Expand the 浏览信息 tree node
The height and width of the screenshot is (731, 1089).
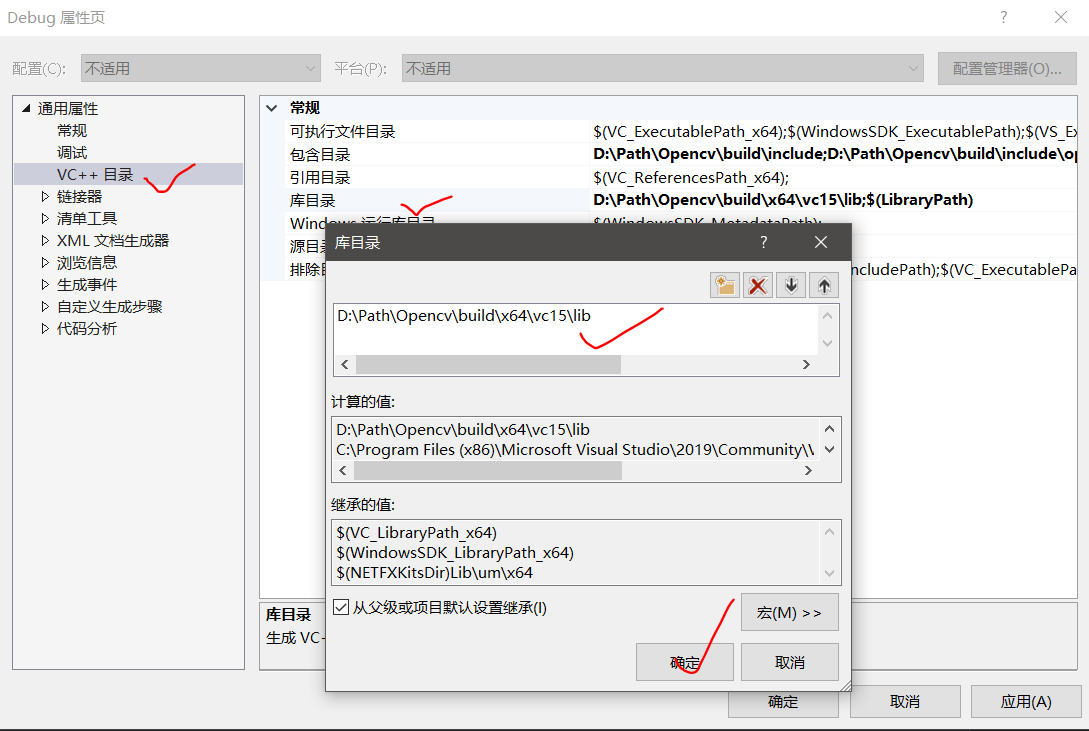(x=45, y=262)
